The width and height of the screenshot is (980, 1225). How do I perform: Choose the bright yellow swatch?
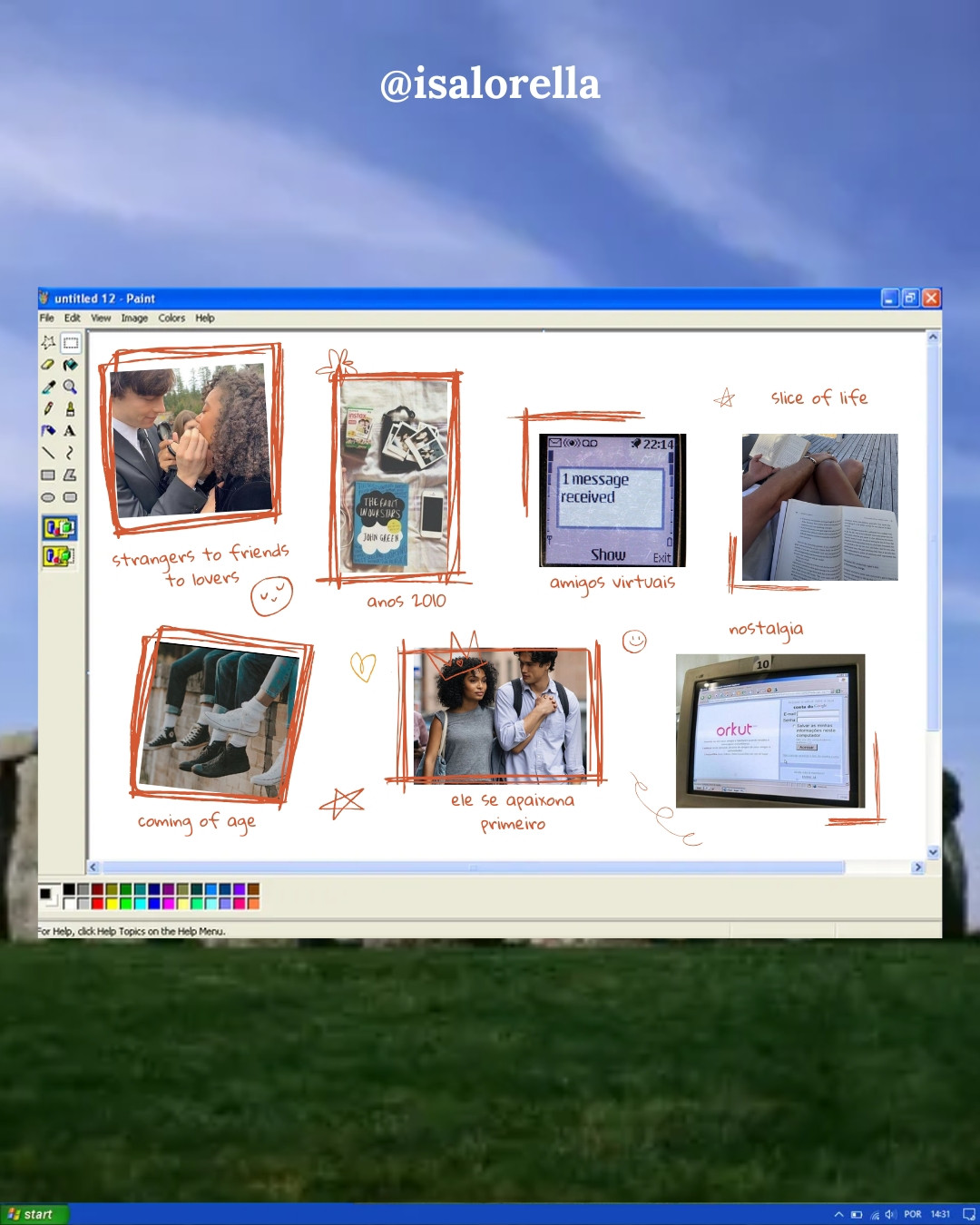(112, 904)
